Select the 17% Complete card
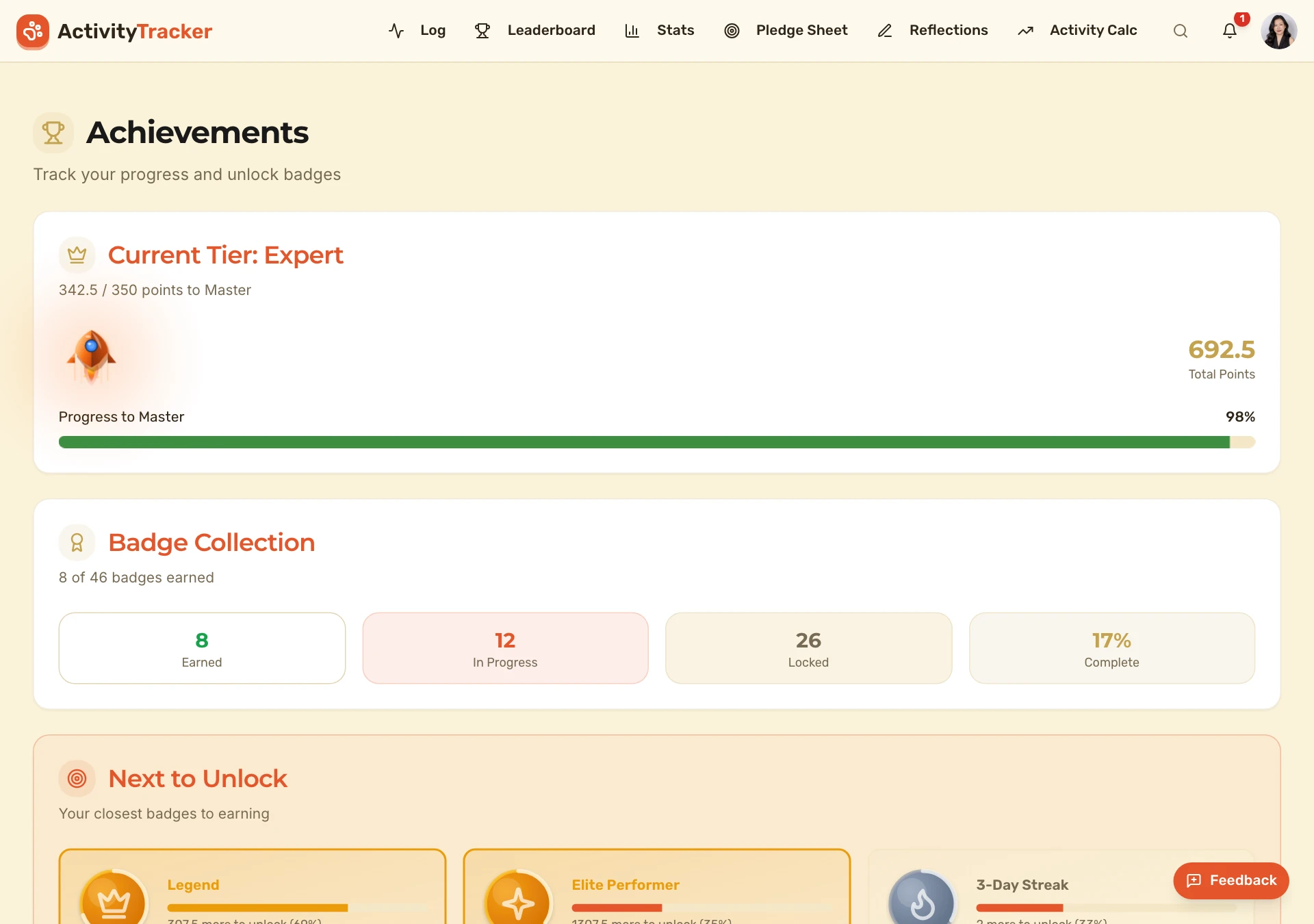This screenshot has width=1314, height=924. click(x=1112, y=648)
